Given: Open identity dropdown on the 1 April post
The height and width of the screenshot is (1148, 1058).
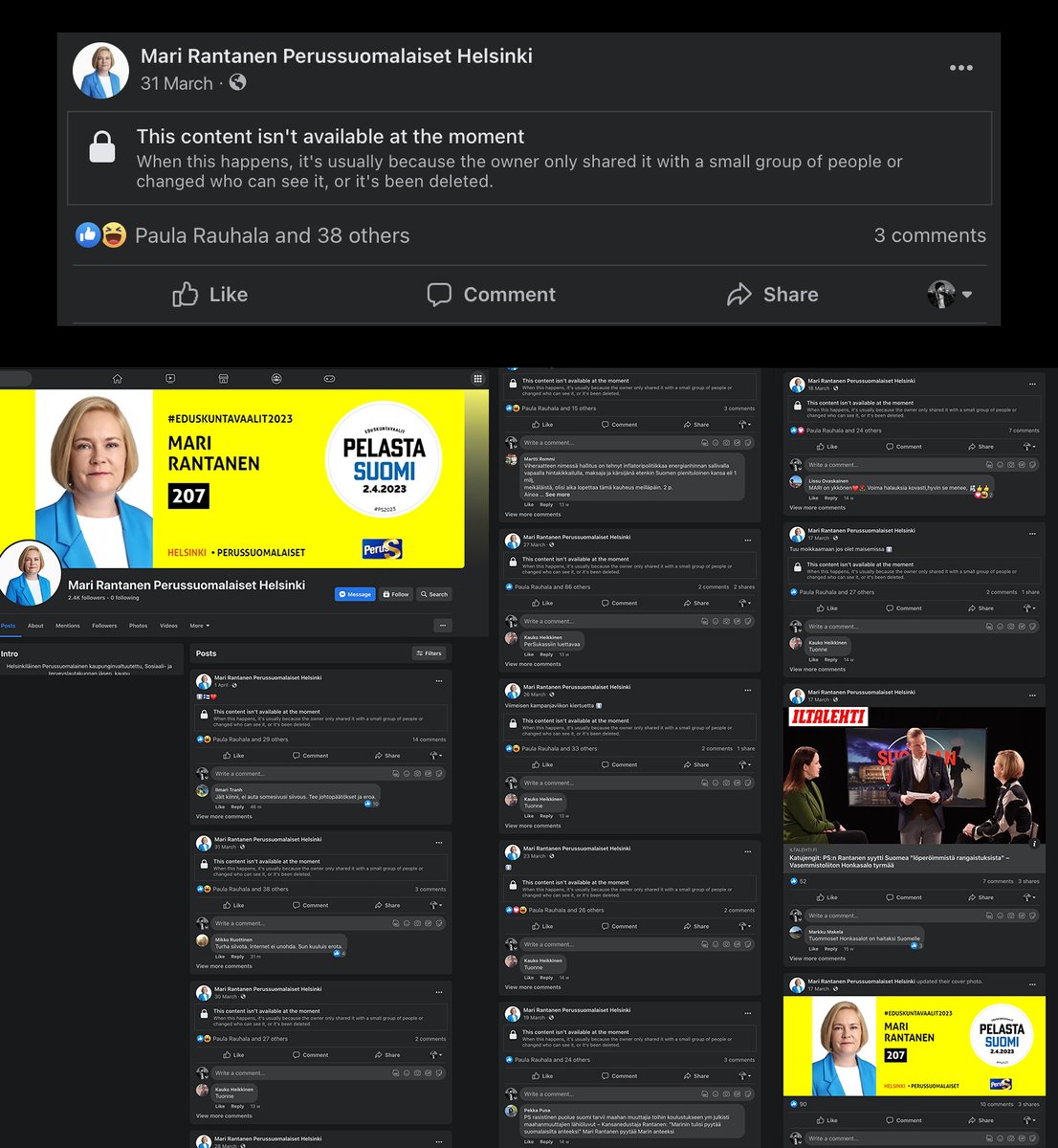Looking at the screenshot, I should [435, 756].
